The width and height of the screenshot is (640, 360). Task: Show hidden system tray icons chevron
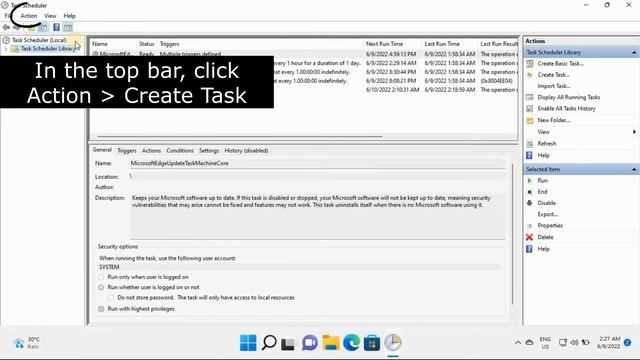click(x=518, y=343)
